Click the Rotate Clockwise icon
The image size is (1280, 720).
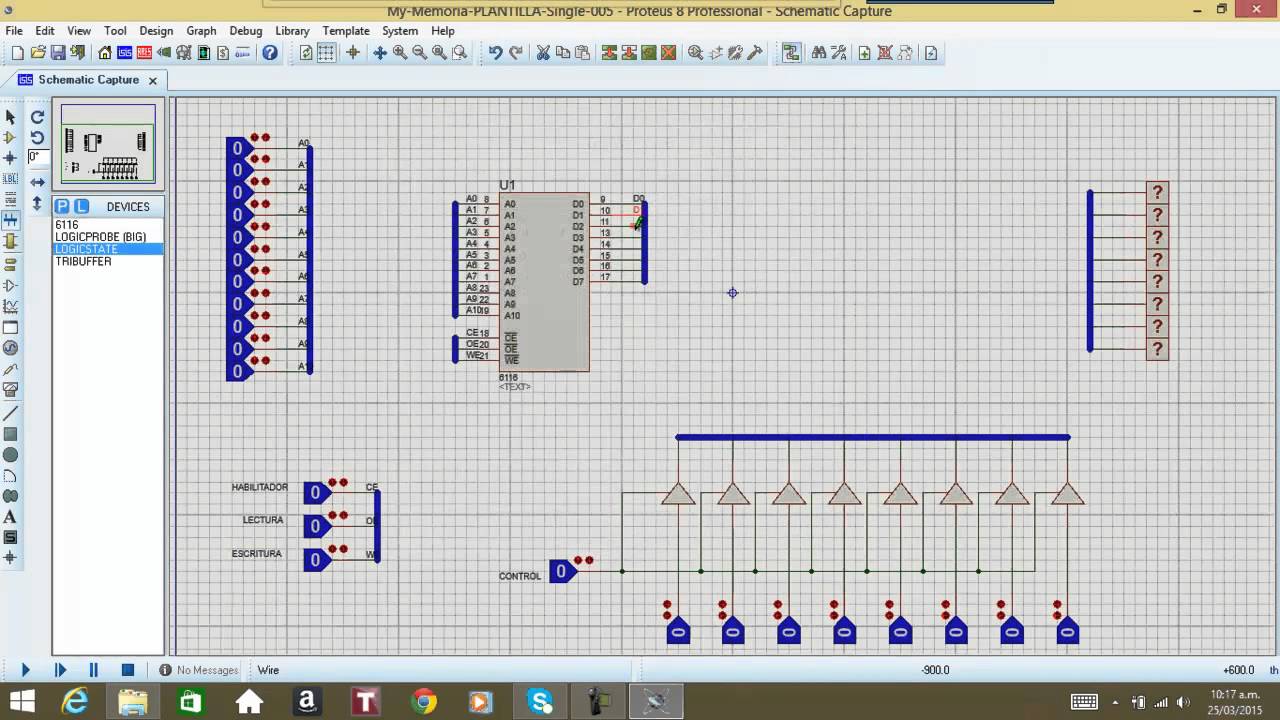click(x=37, y=117)
